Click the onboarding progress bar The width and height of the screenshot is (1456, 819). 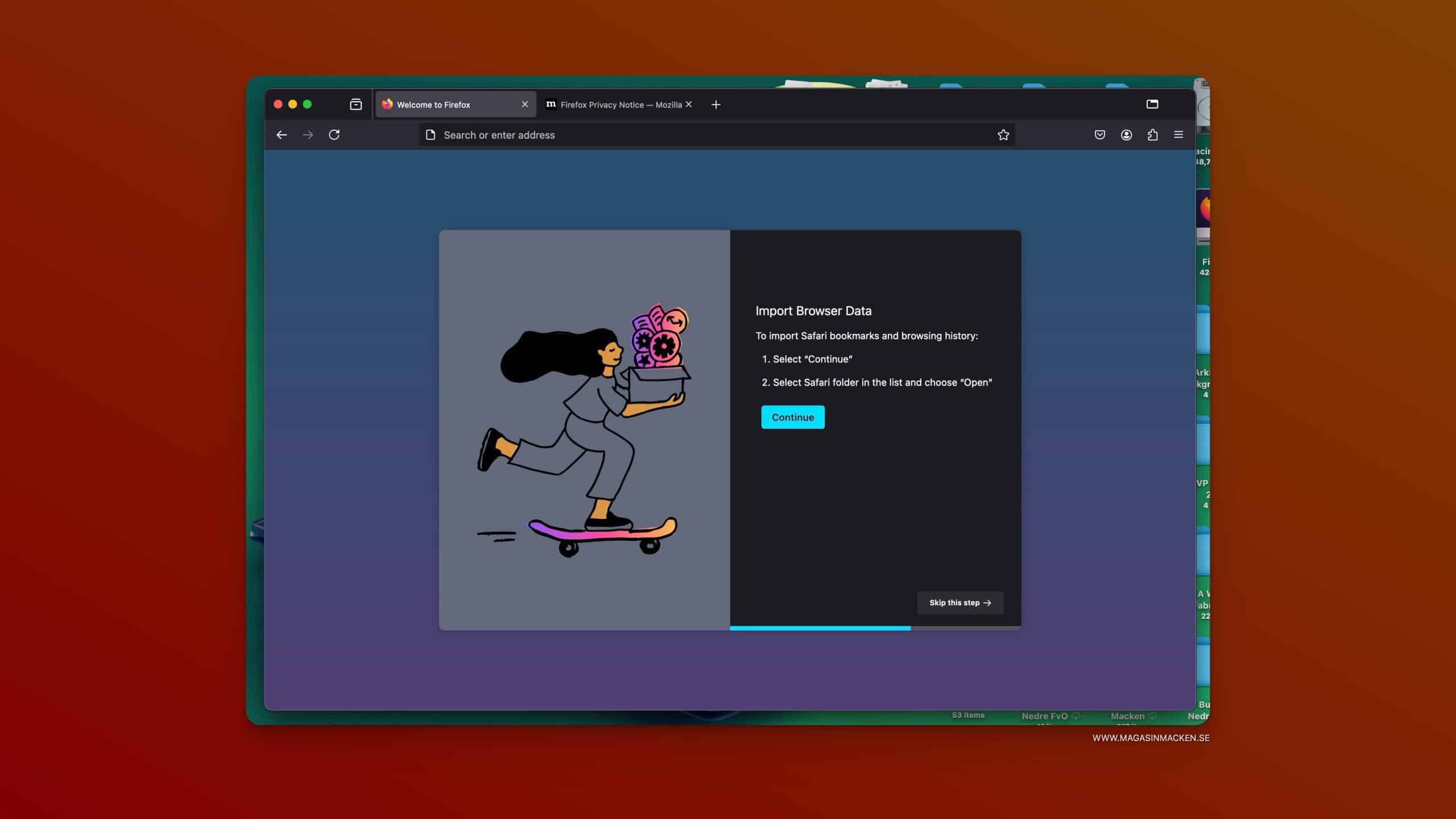[x=875, y=628]
